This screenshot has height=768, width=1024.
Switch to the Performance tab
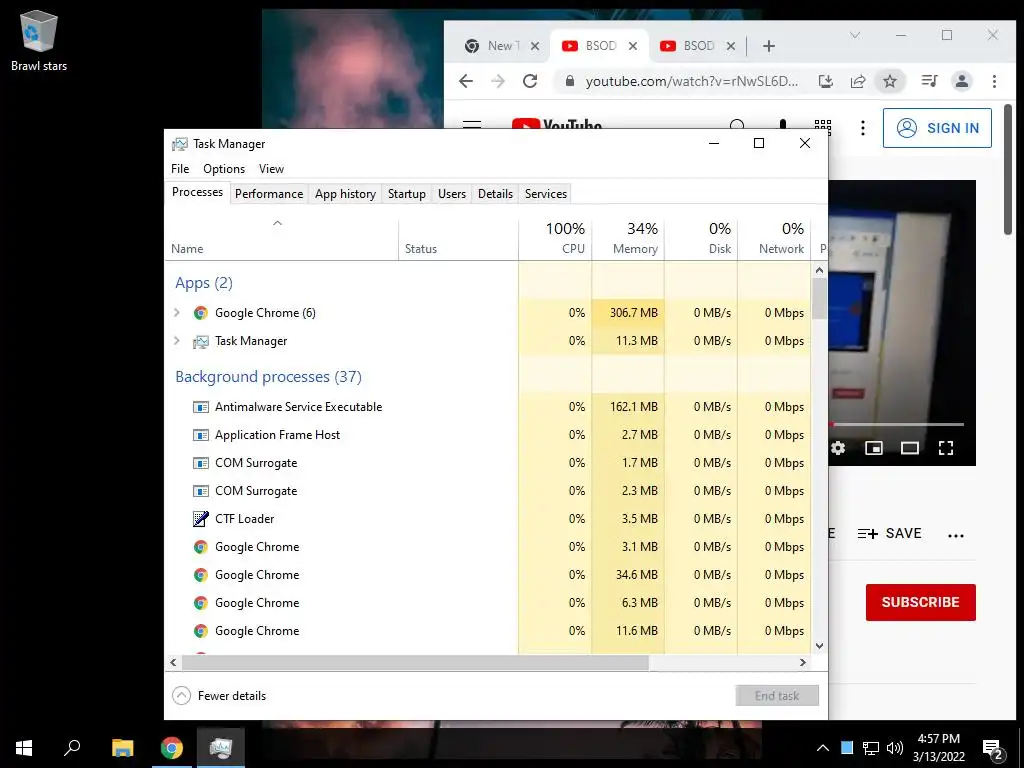pyautogui.click(x=269, y=194)
